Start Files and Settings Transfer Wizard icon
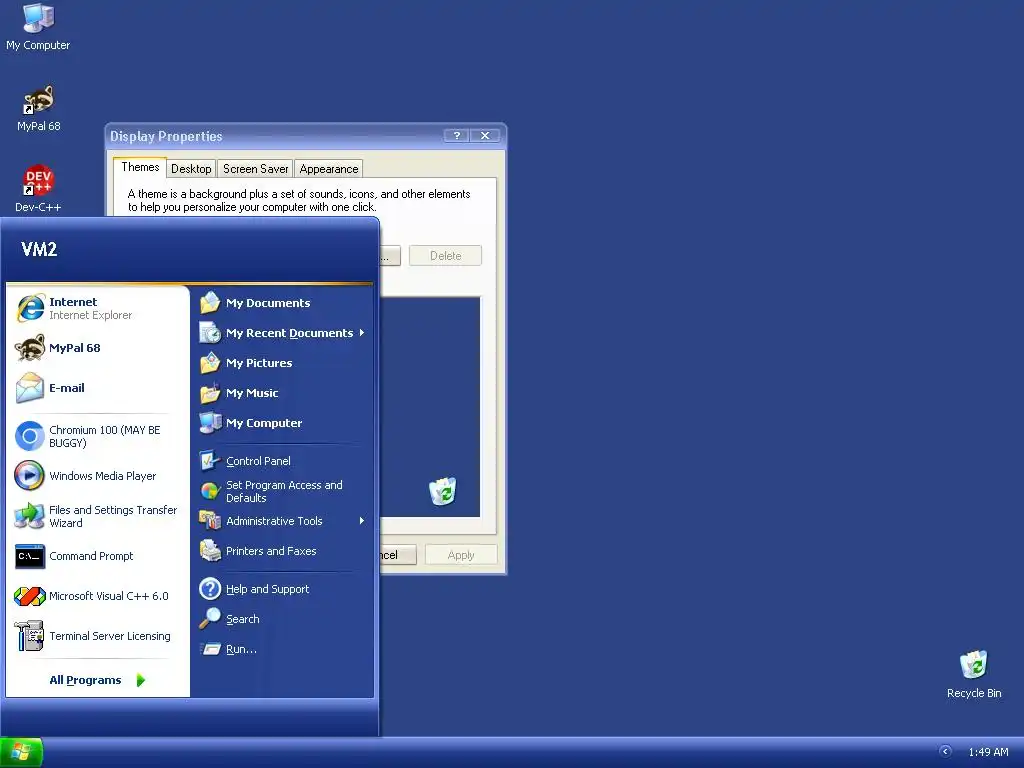 point(30,516)
